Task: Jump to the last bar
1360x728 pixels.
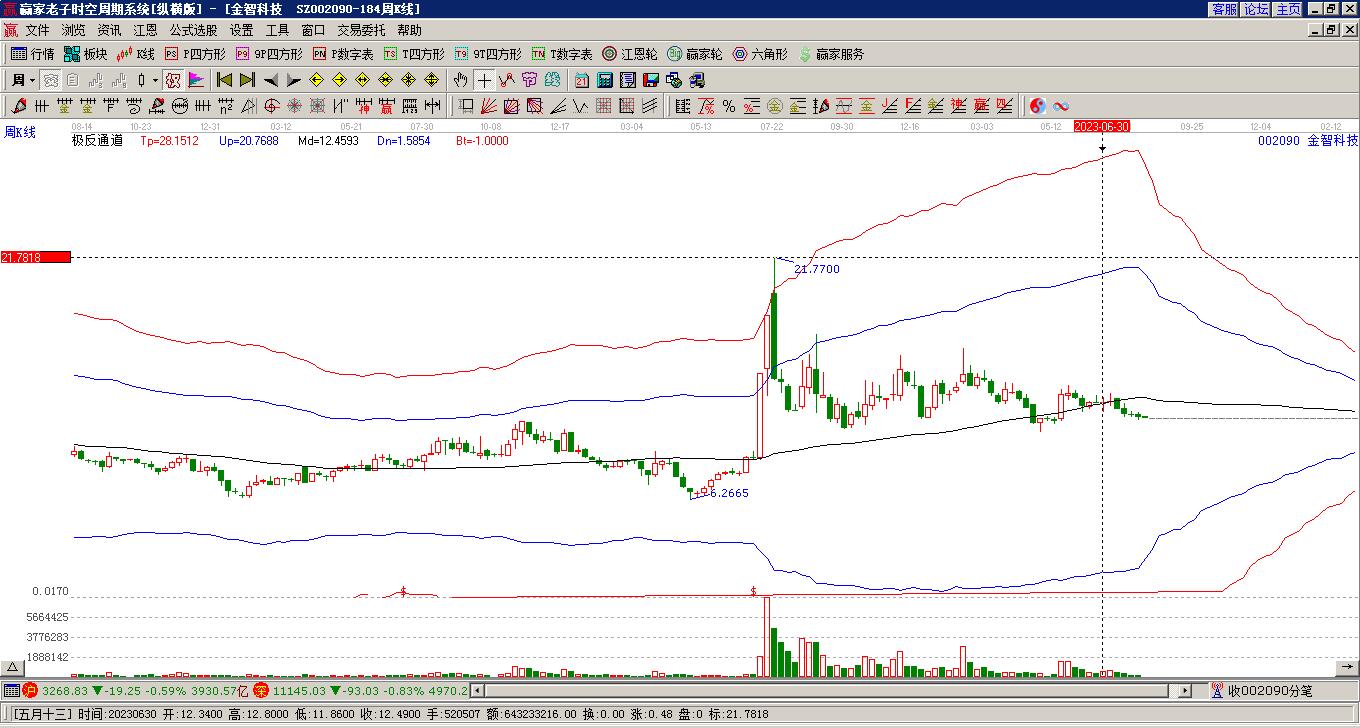Action: point(248,80)
